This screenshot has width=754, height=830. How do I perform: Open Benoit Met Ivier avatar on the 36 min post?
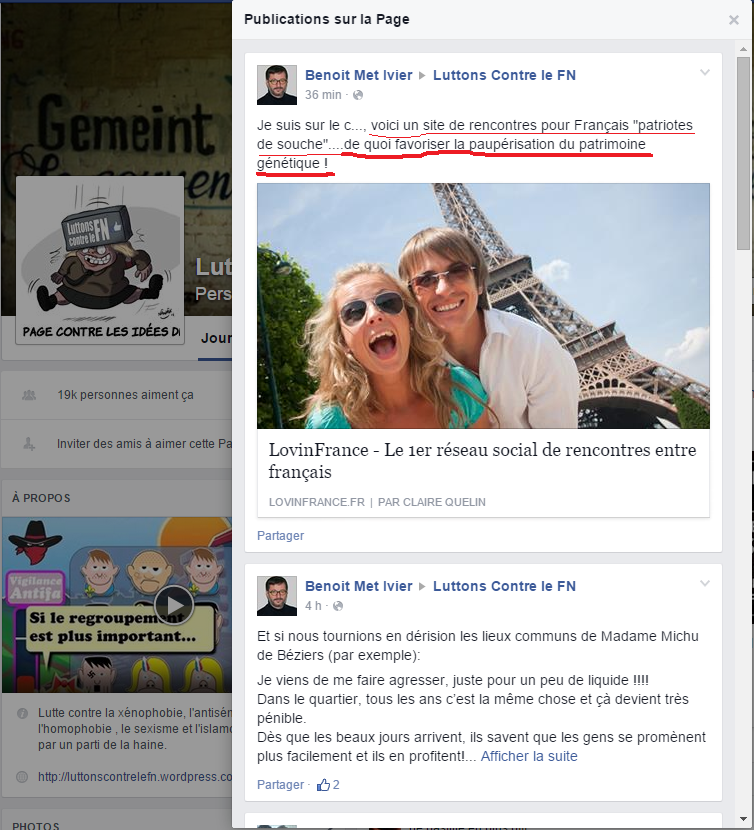point(277,85)
